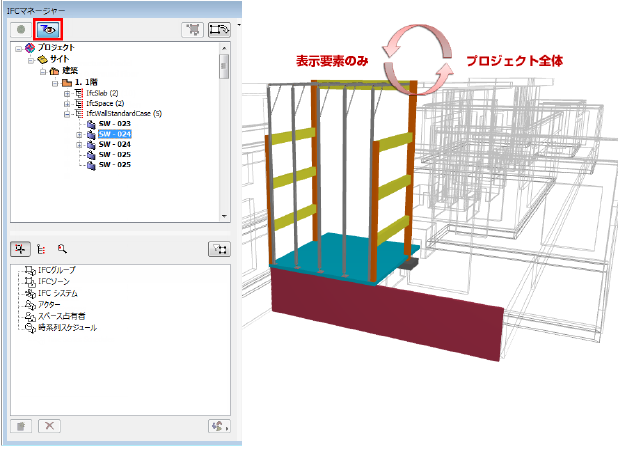Toggle visible elements only eye button
The height and width of the screenshot is (450, 618).
[48, 30]
